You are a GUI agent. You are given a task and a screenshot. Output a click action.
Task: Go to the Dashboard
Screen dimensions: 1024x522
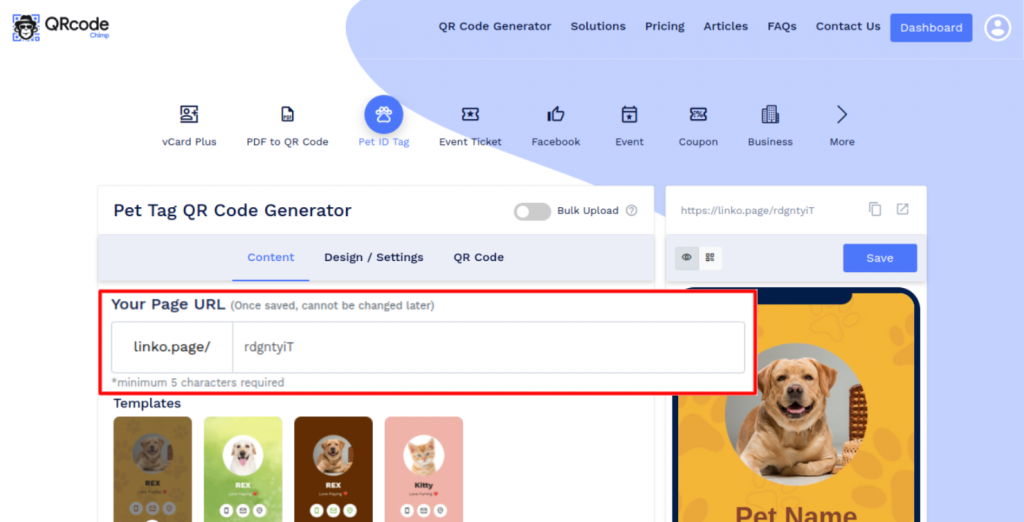(x=931, y=27)
